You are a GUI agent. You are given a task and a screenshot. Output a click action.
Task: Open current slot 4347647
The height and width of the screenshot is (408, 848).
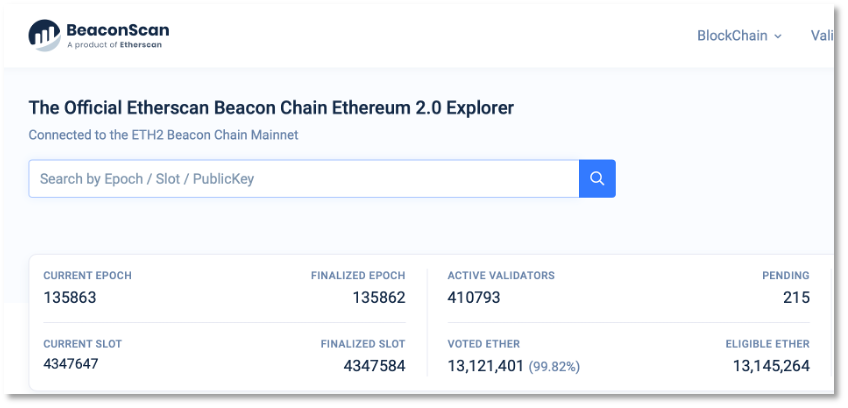70,364
